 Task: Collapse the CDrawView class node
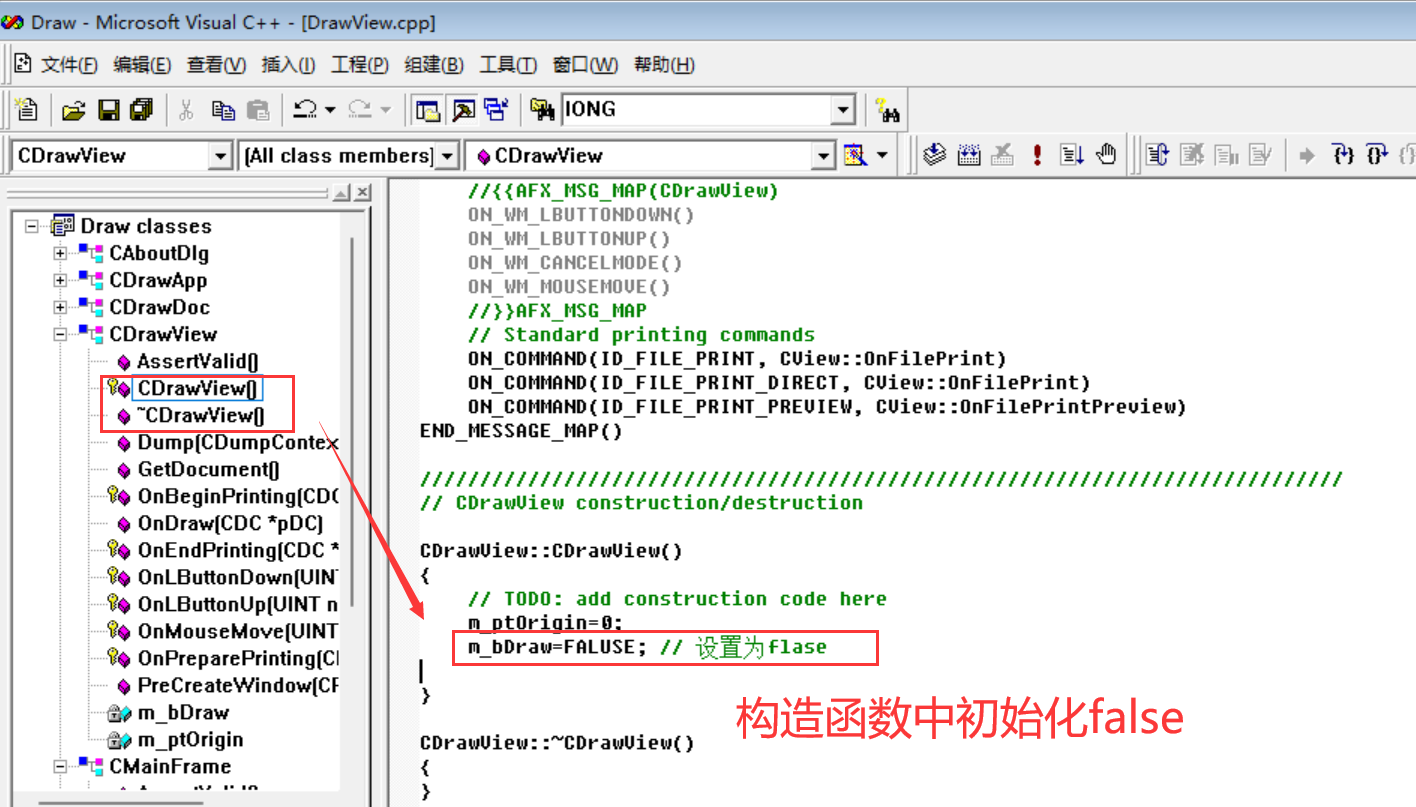point(60,334)
